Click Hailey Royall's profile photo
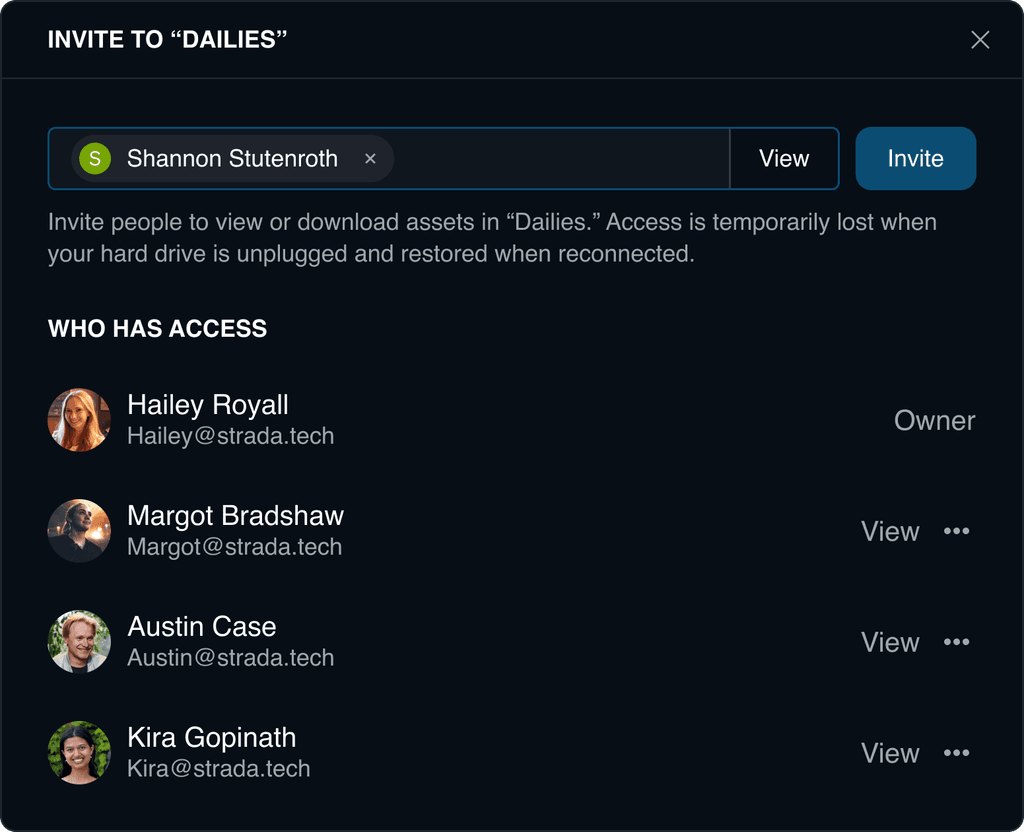1024x832 pixels. [x=79, y=420]
